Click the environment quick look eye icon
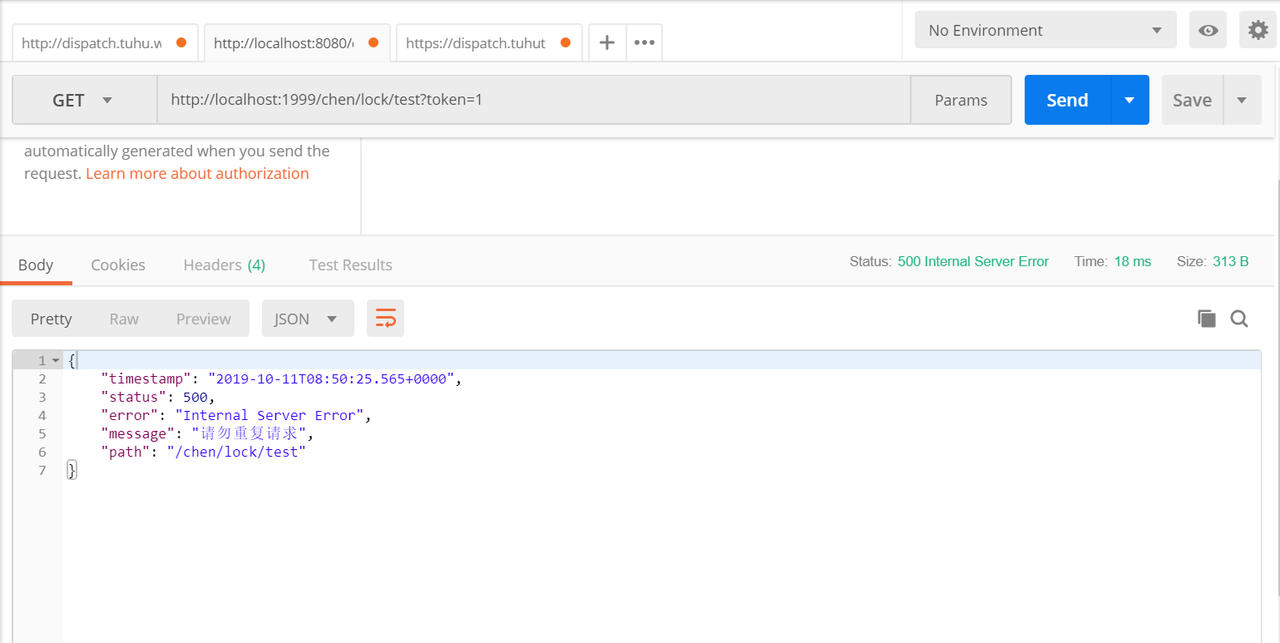The height and width of the screenshot is (643, 1280). 1208,30
